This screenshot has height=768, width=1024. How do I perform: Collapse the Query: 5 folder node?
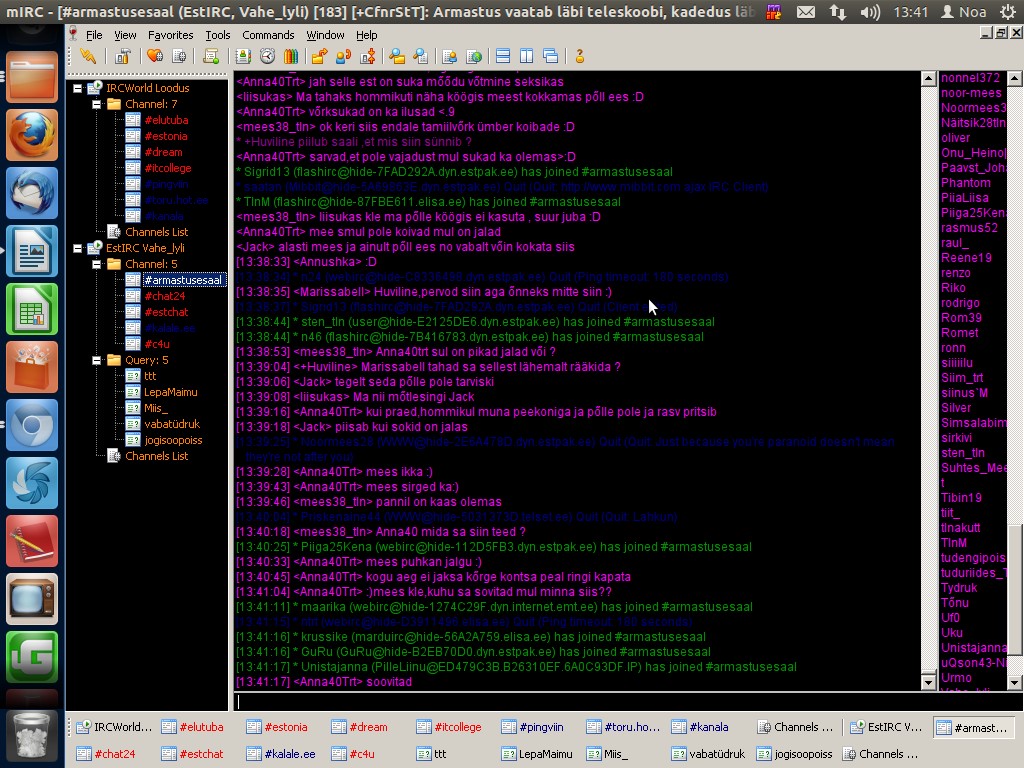pyautogui.click(x=97, y=360)
